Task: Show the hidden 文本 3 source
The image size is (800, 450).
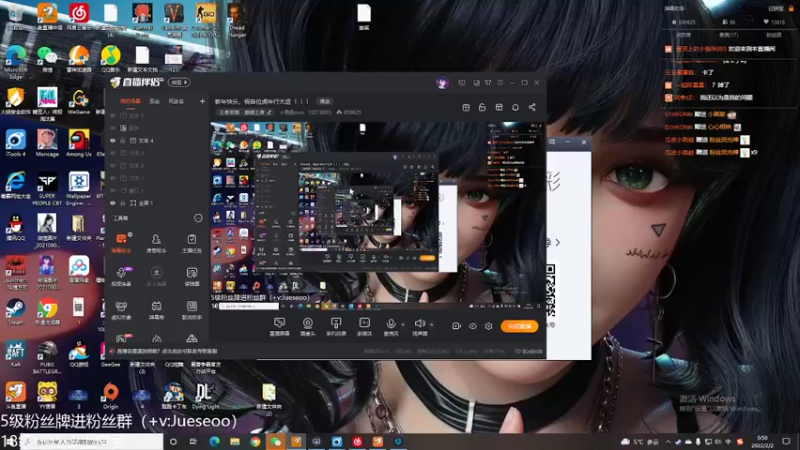Action: pyautogui.click(x=113, y=153)
